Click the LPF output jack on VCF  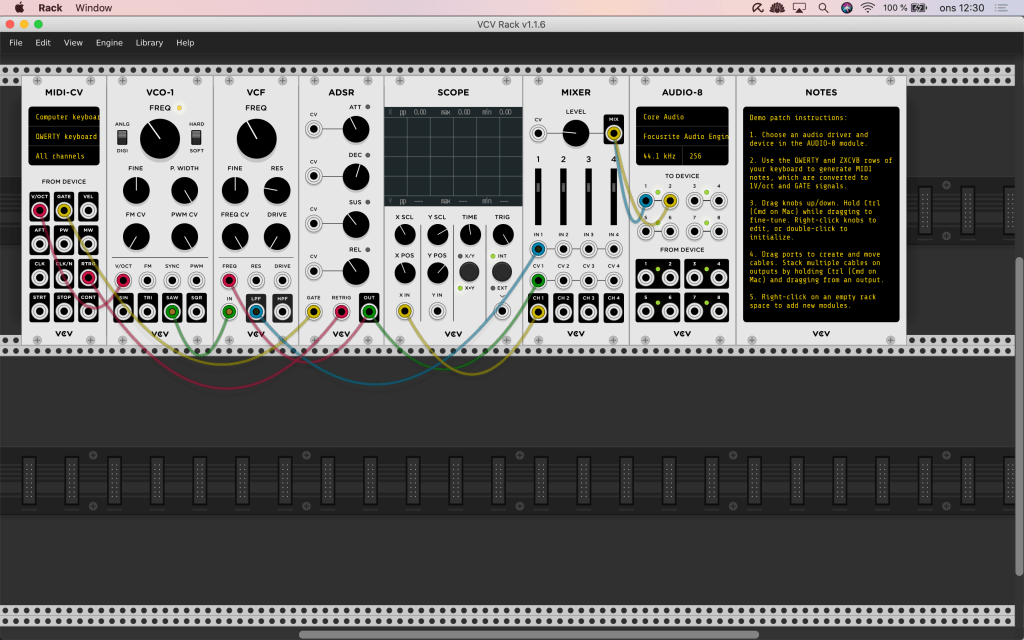(x=256, y=312)
